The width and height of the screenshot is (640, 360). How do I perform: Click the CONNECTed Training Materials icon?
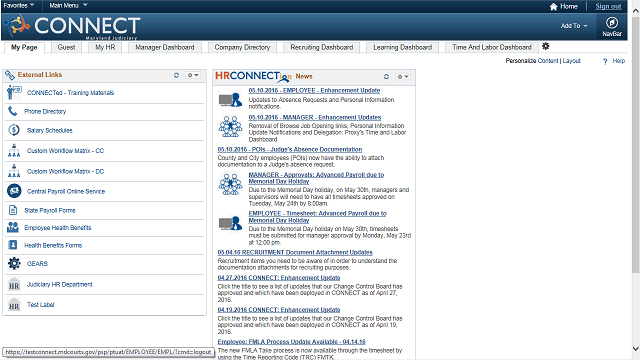[14, 92]
